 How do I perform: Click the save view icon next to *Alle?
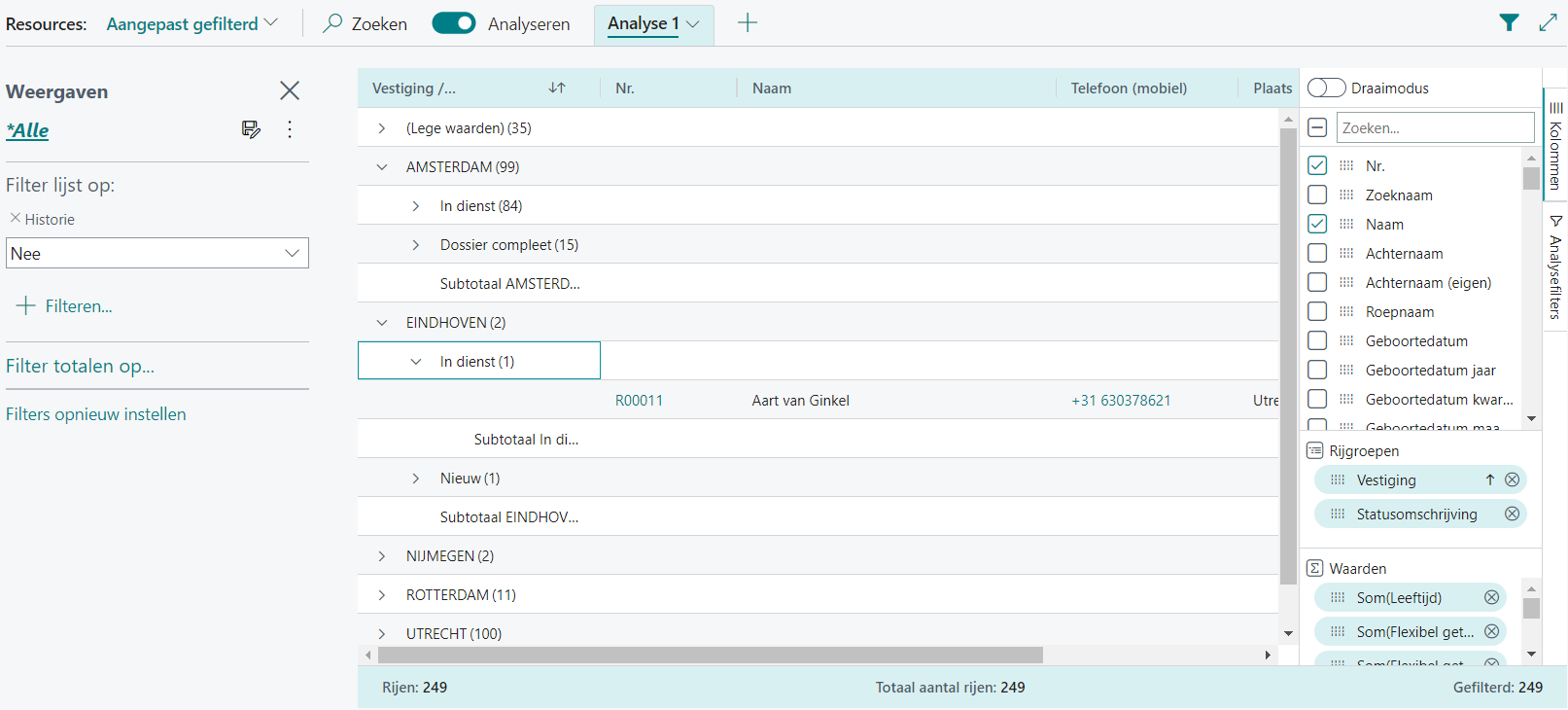point(251,129)
